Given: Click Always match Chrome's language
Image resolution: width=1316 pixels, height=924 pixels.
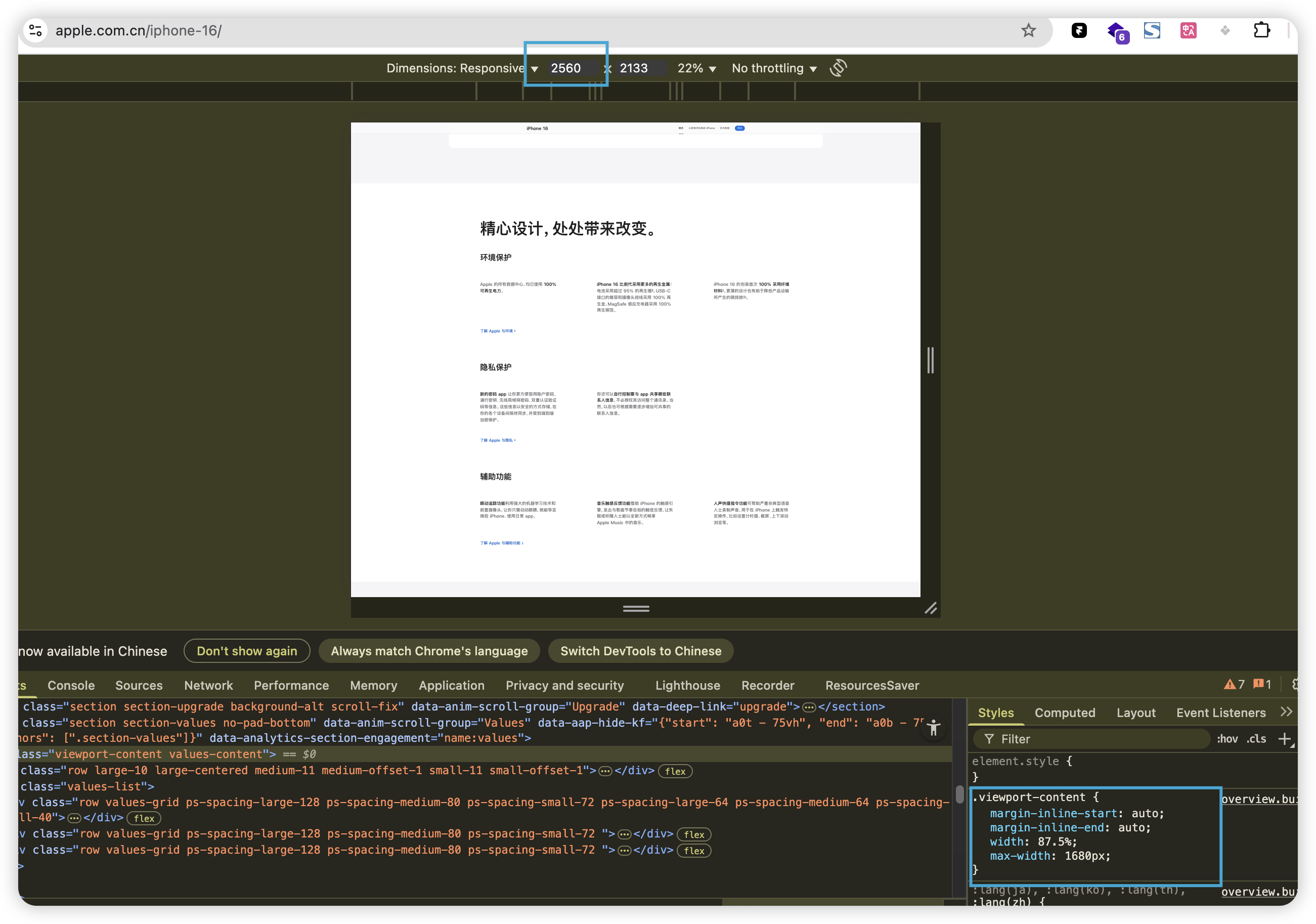Looking at the screenshot, I should pyautogui.click(x=429, y=650).
